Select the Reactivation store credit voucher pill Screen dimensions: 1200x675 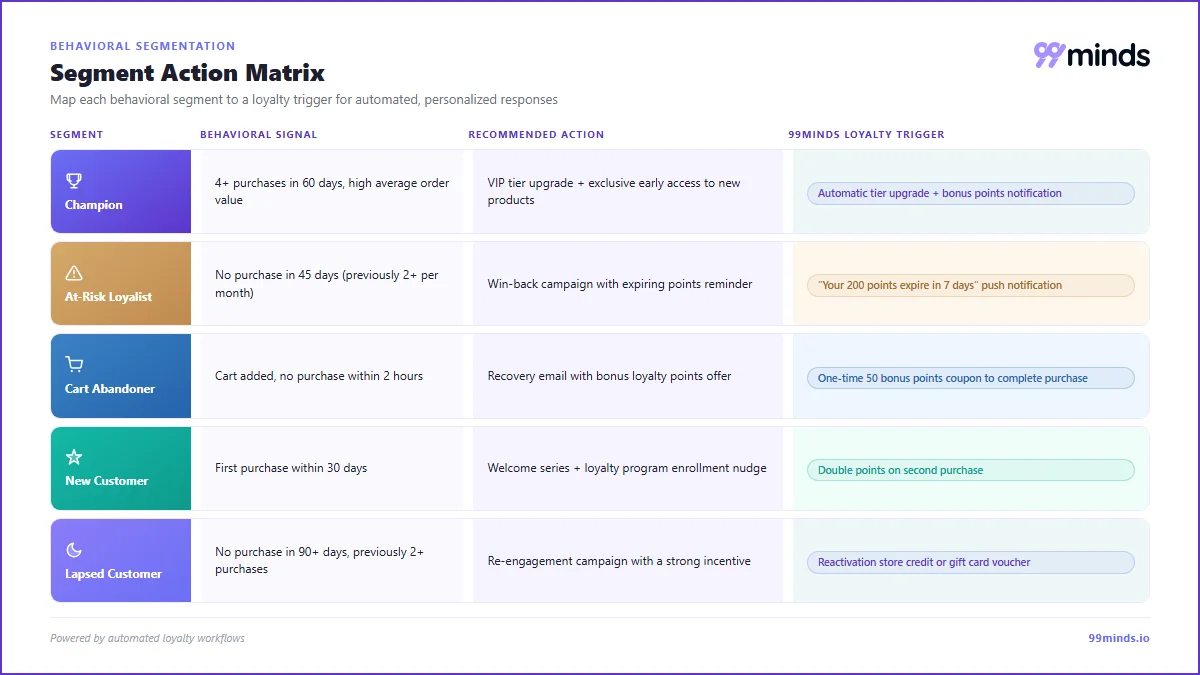point(971,562)
